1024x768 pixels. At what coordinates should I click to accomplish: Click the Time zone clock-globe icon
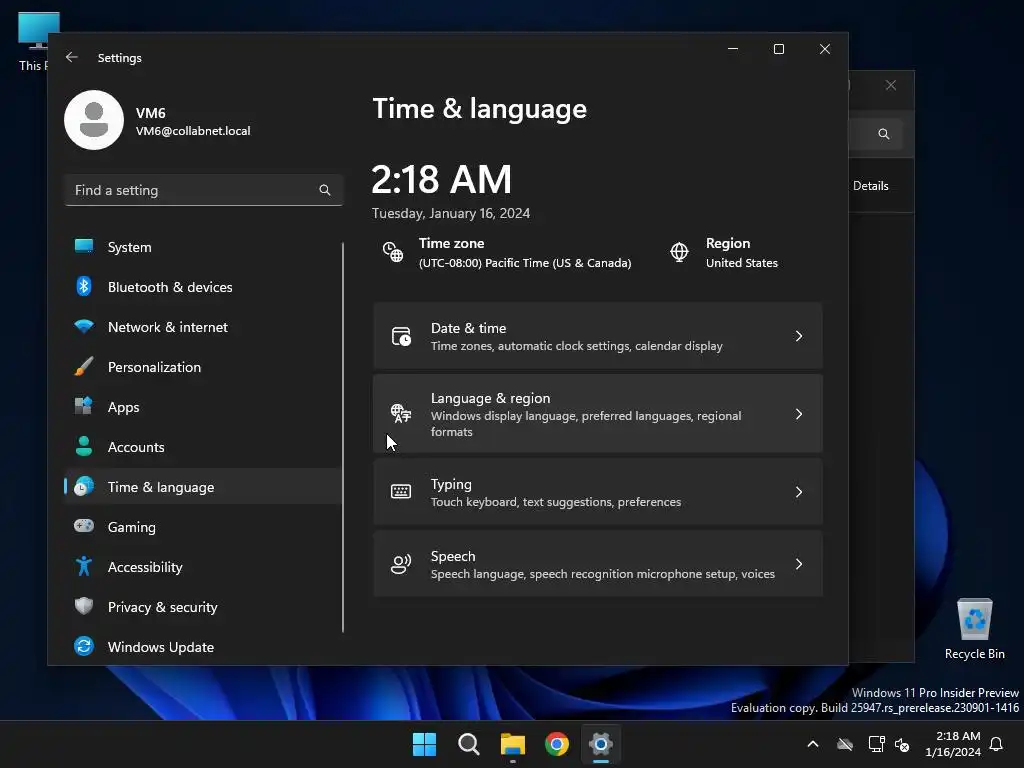tap(393, 252)
